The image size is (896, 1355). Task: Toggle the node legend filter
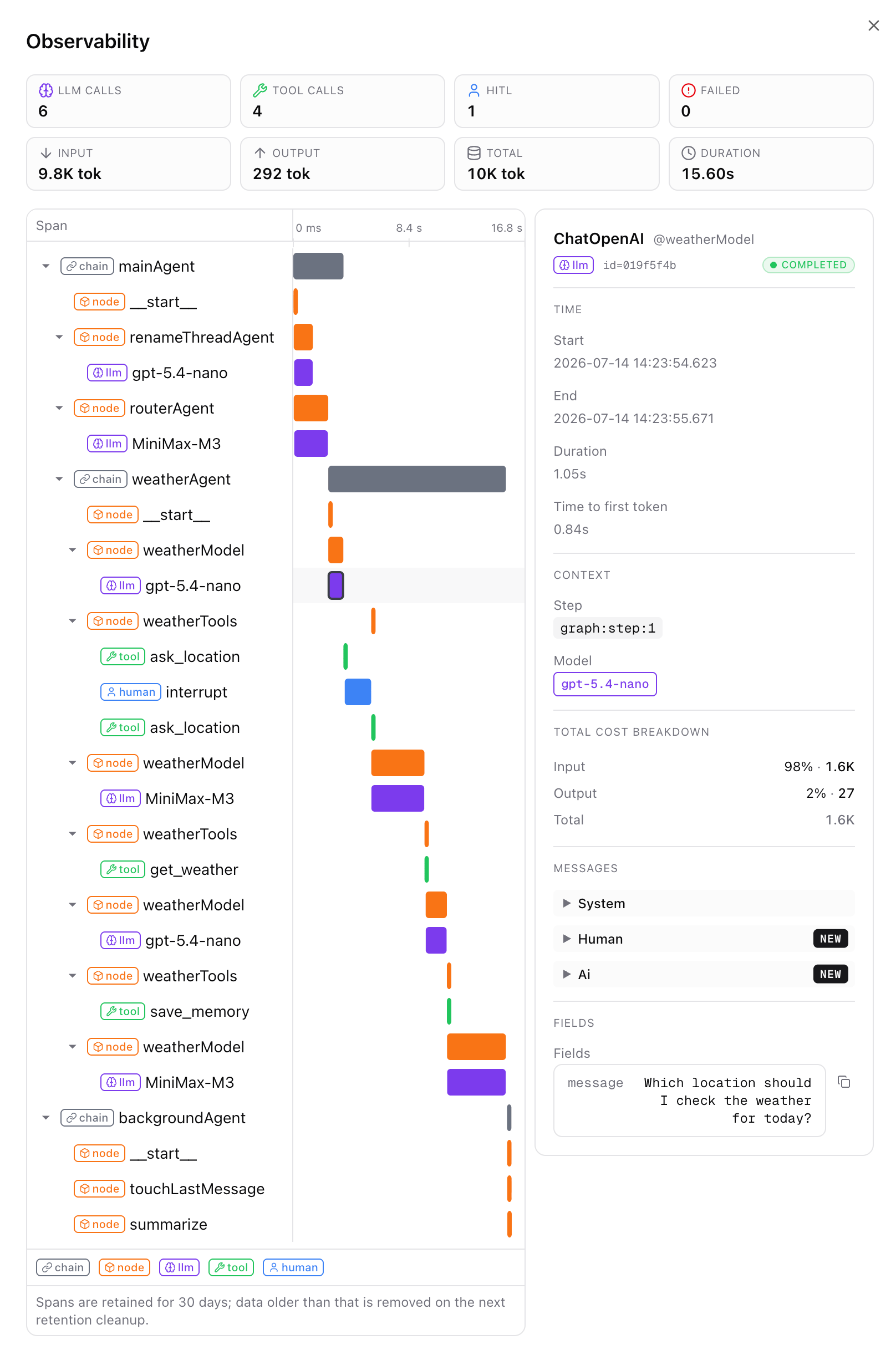tap(125, 1267)
